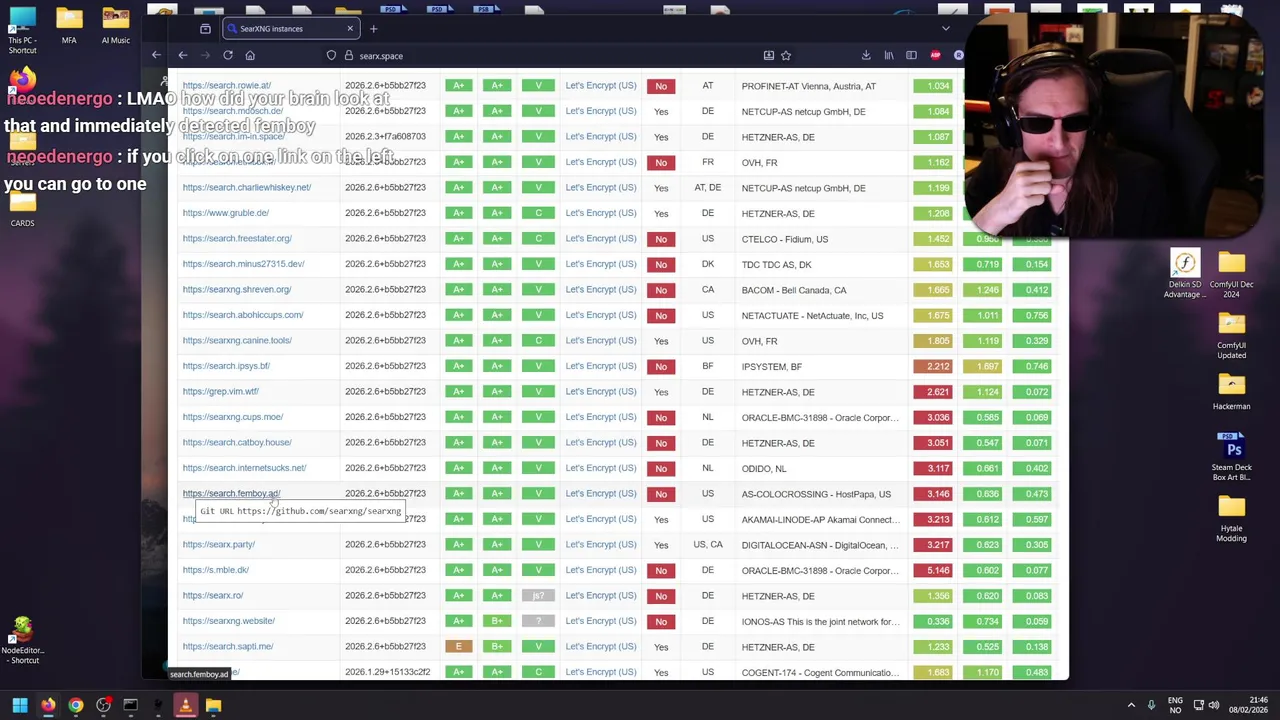Open https://grep.vim.wtf/ instance link
This screenshot has height=720, width=1280.
(221, 392)
